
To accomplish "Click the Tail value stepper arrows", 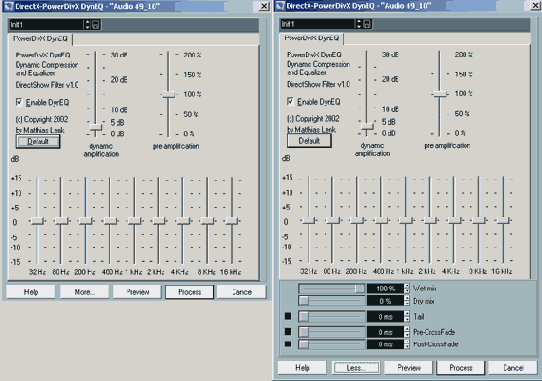I will click(407, 316).
